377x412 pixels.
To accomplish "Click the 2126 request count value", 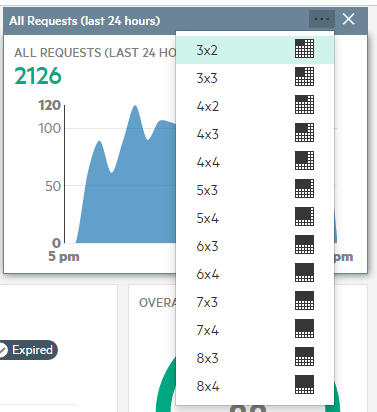I will [38, 76].
